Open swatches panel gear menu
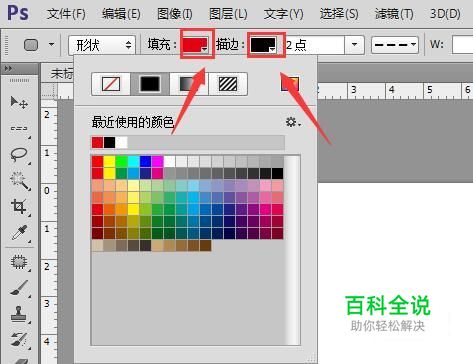 (293, 122)
